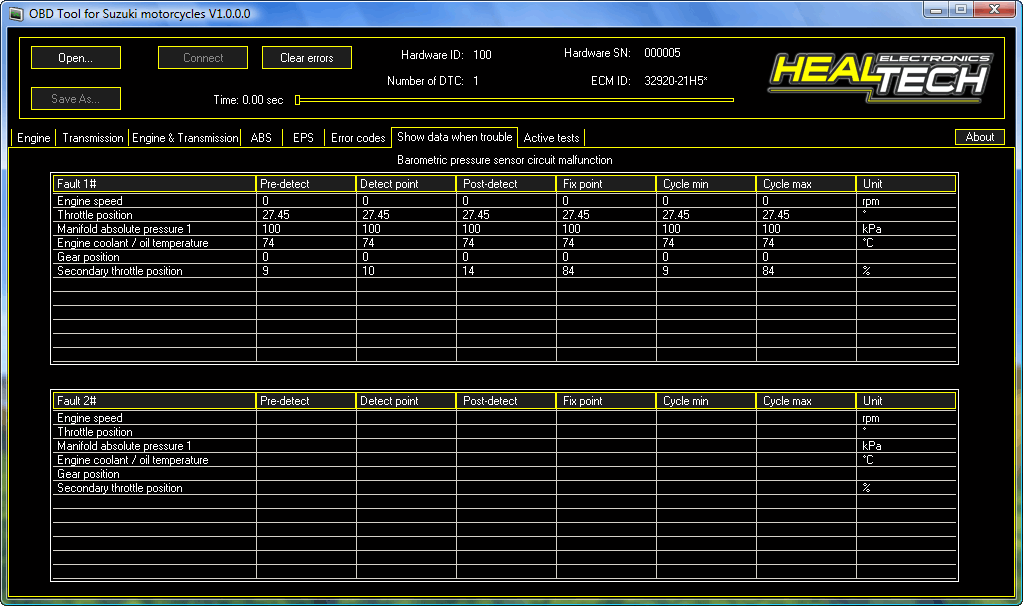Open the About button
The image size is (1023, 606).
[979, 137]
